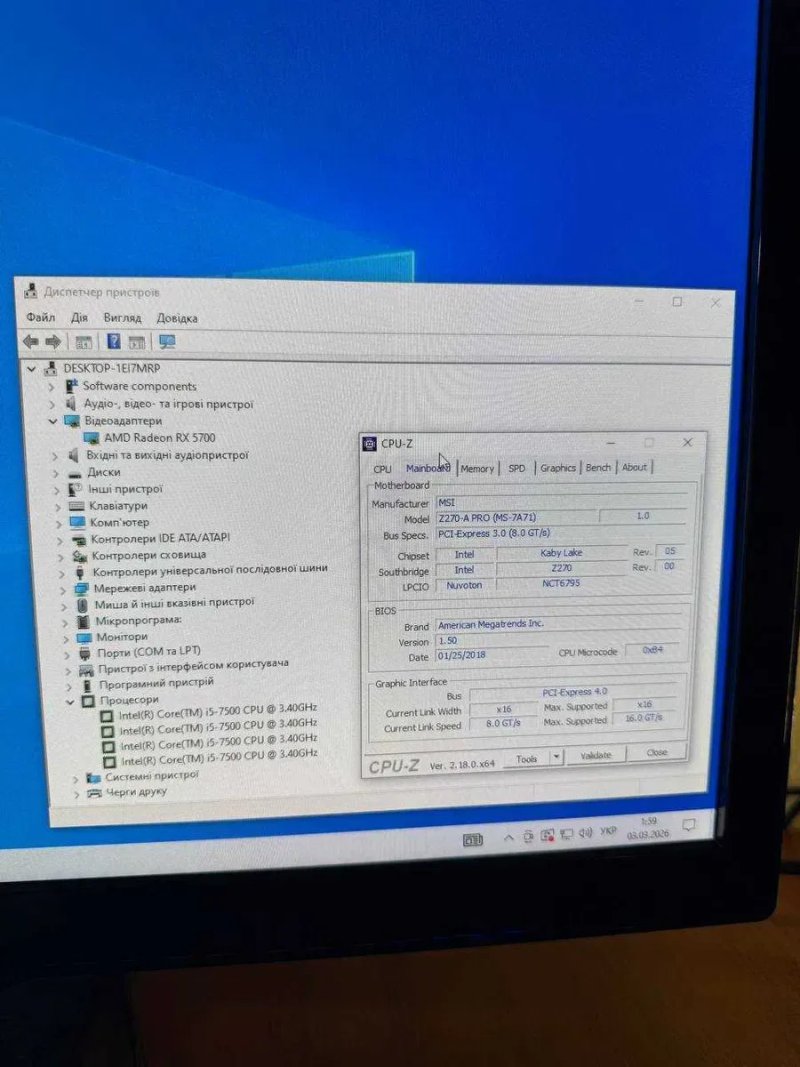The image size is (800, 1067).
Task: Click the Монітори category icon
Action: (84, 638)
